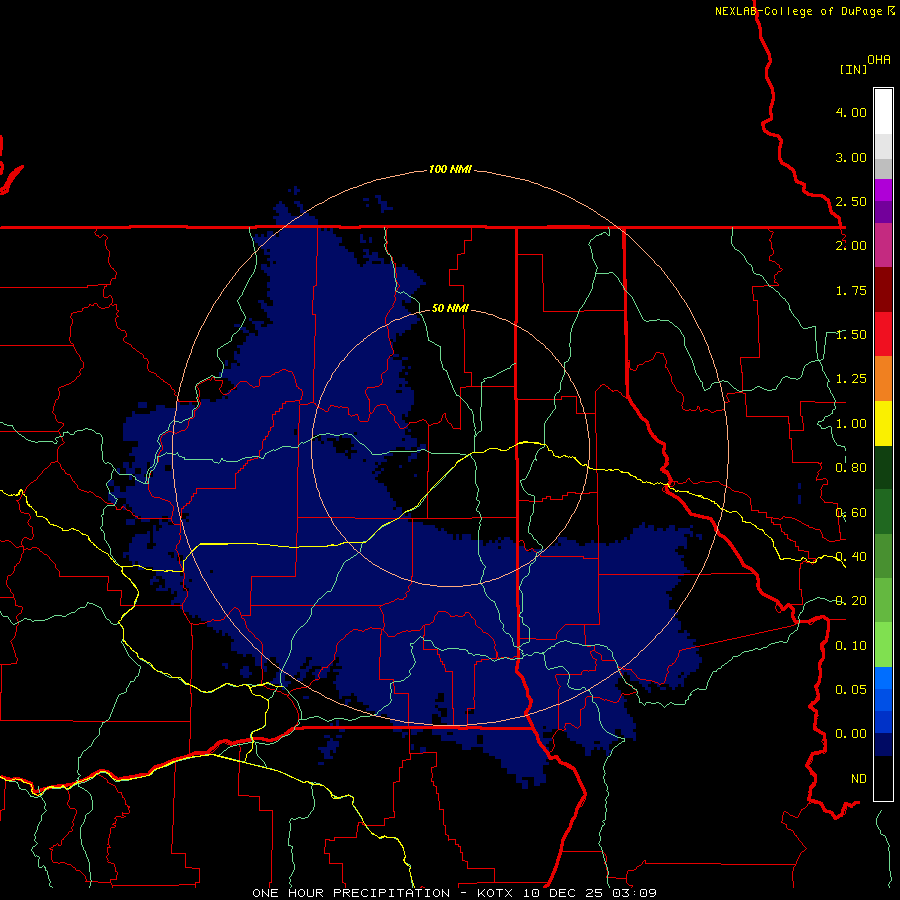Click the 0.10 legend value
The height and width of the screenshot is (900, 900).
[x=851, y=646]
